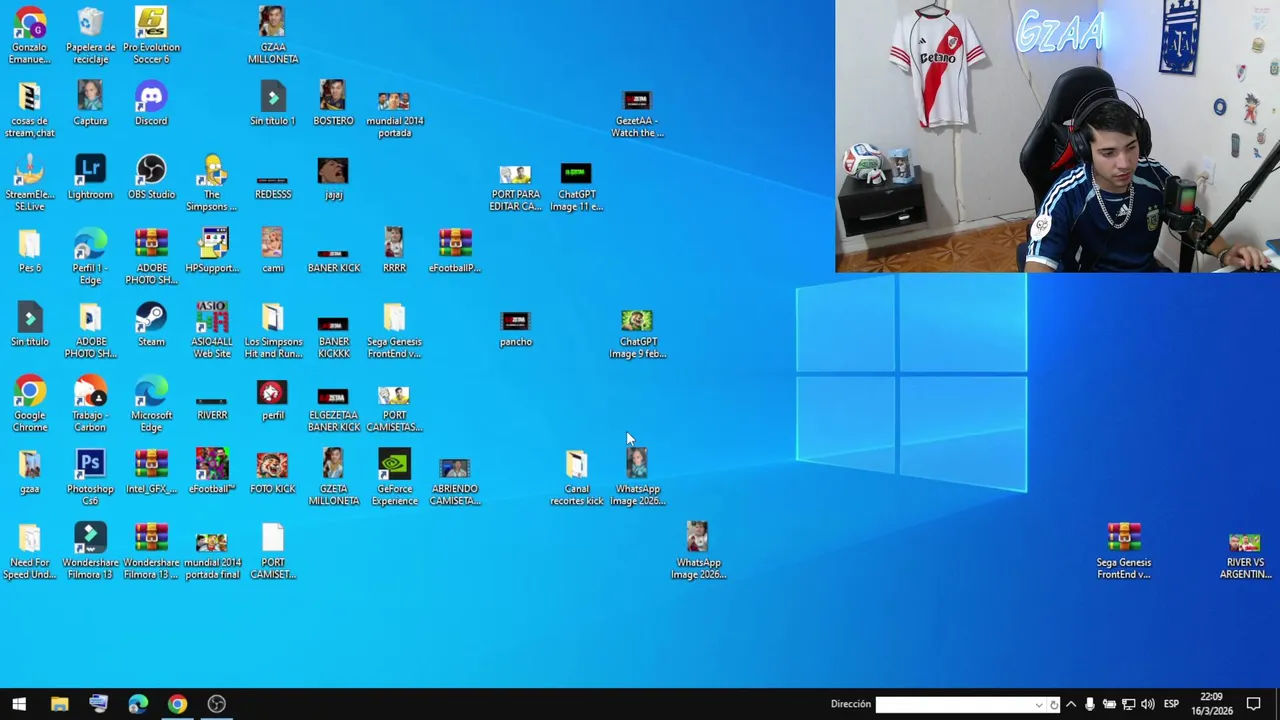Screen dimensions: 1280x720
Task: Open Sin titulo 1 Filmora project
Action: pyautogui.click(x=272, y=104)
